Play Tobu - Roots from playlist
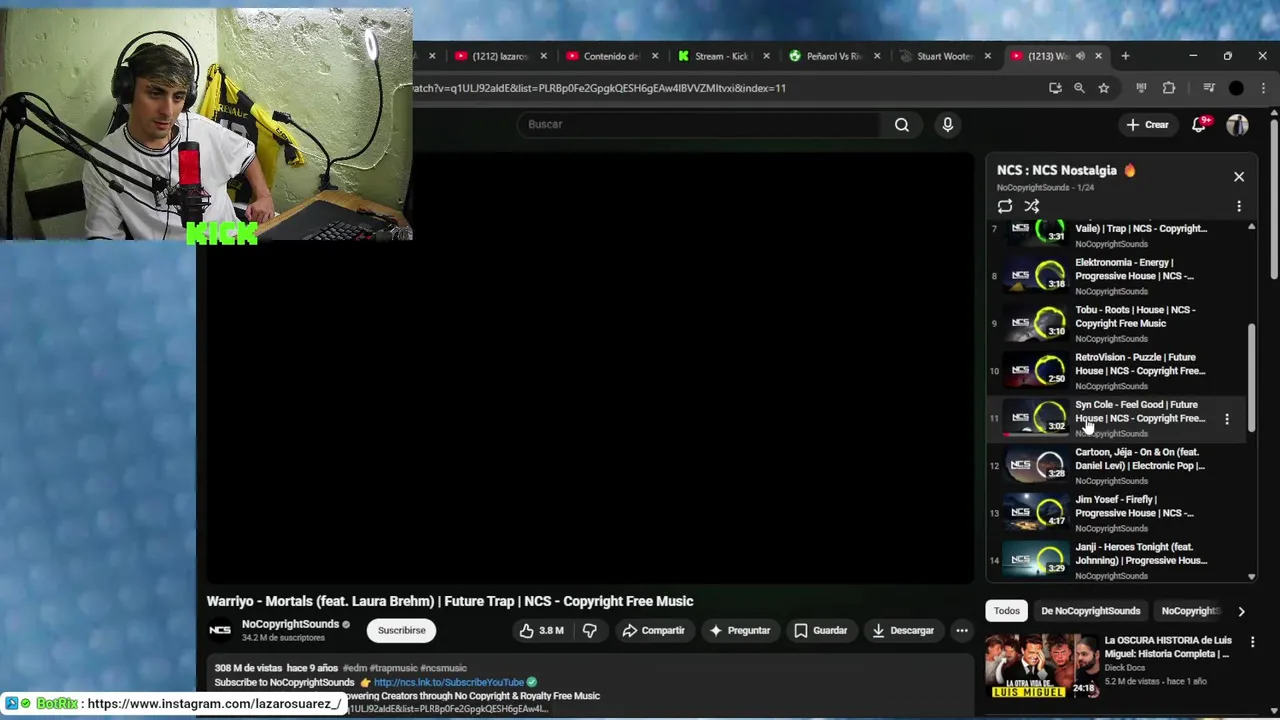 click(x=1118, y=323)
